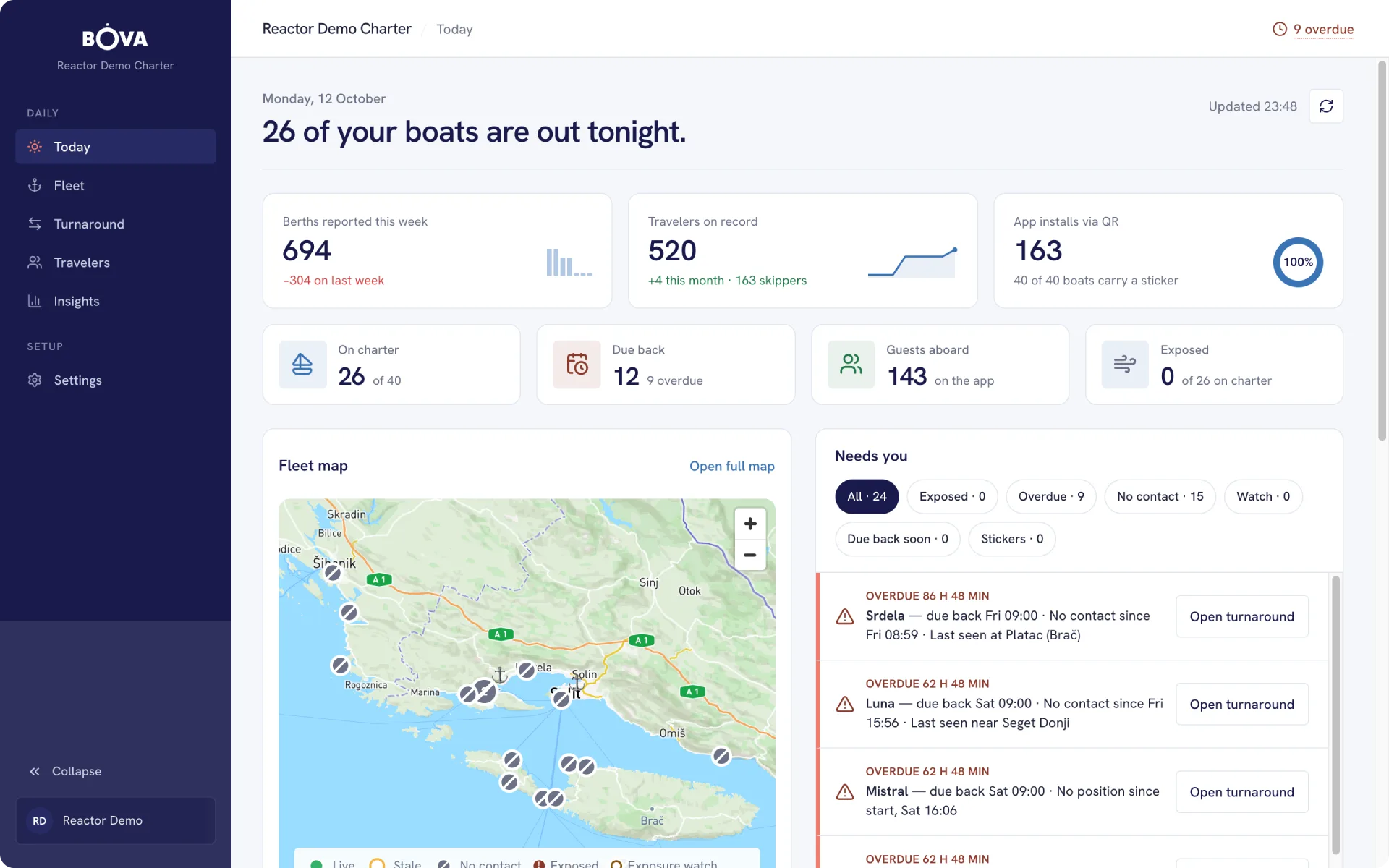1389x868 pixels.
Task: Go to Fleet in sidebar
Action: [116, 185]
